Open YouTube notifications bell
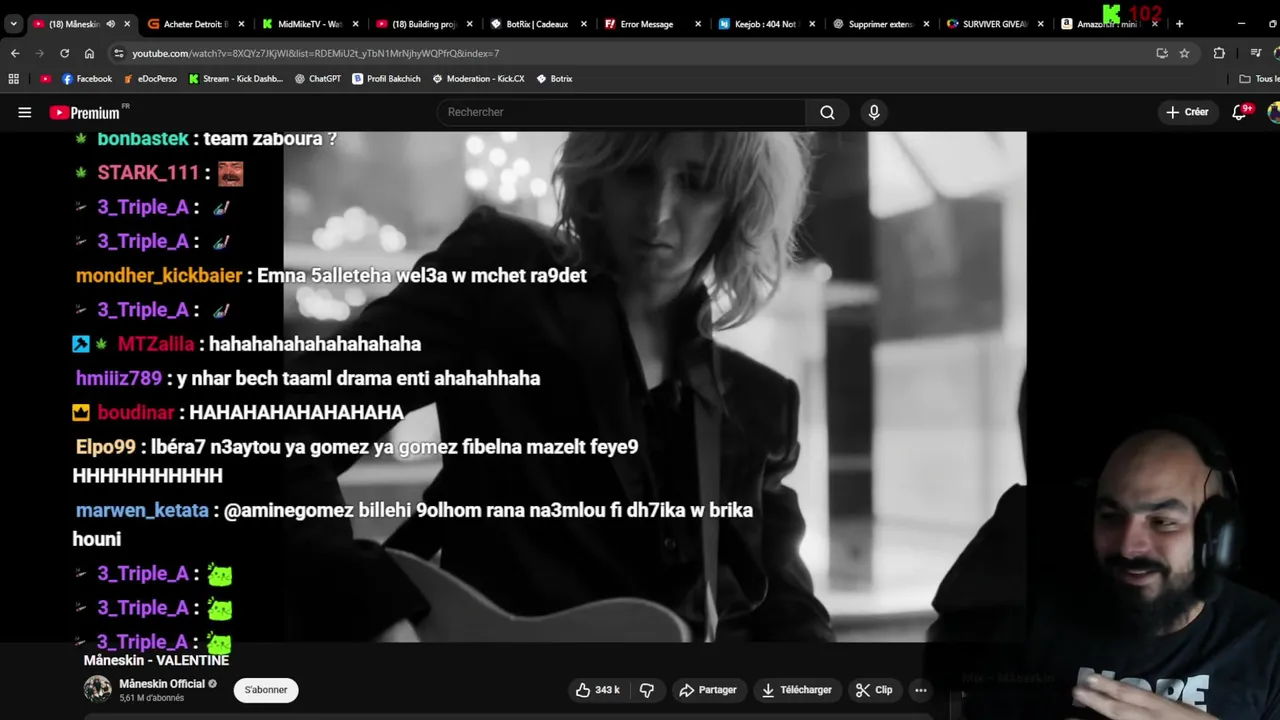This screenshot has height=720, width=1280. 1240,112
